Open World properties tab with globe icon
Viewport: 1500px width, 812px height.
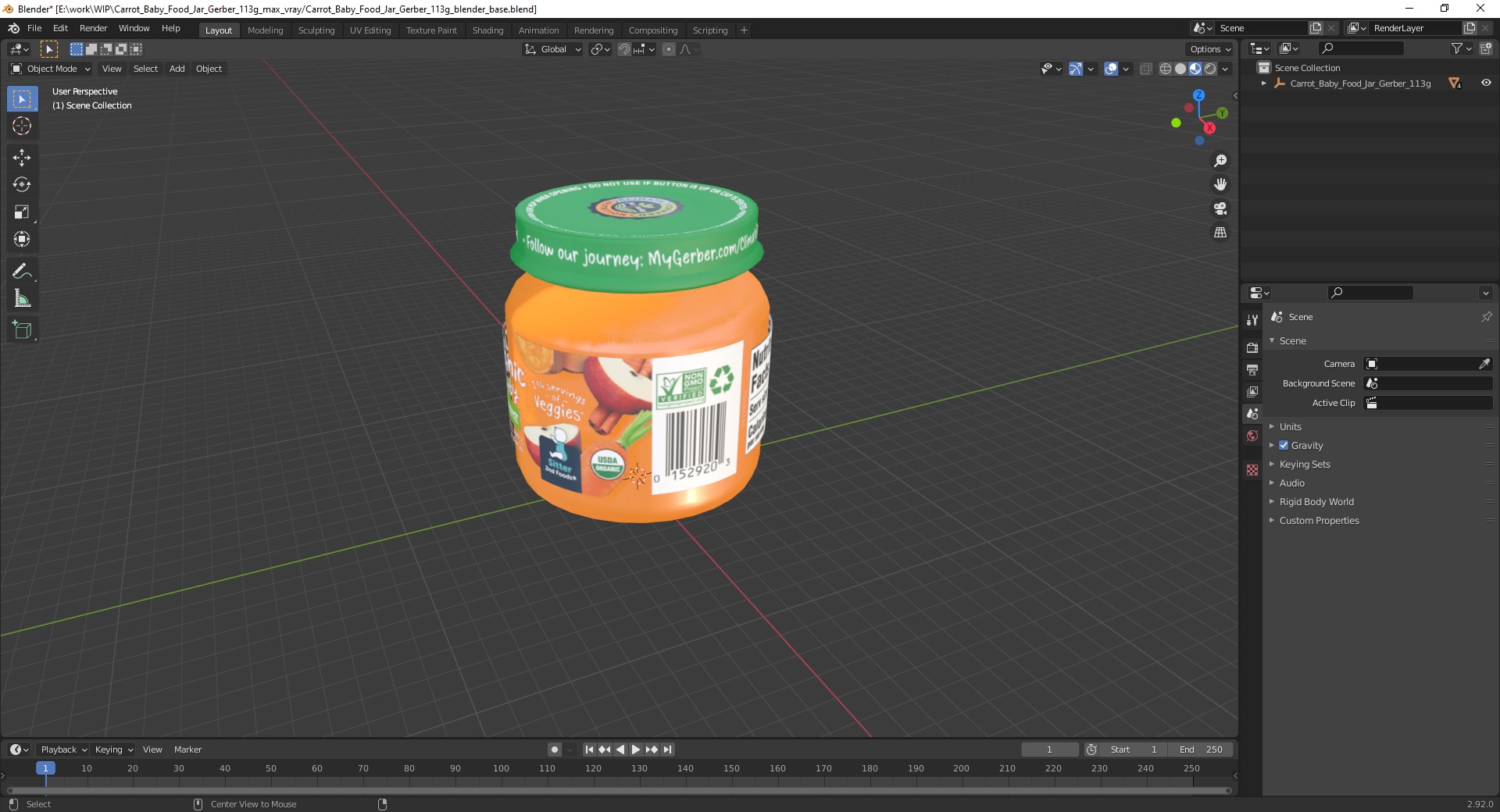coord(1252,436)
